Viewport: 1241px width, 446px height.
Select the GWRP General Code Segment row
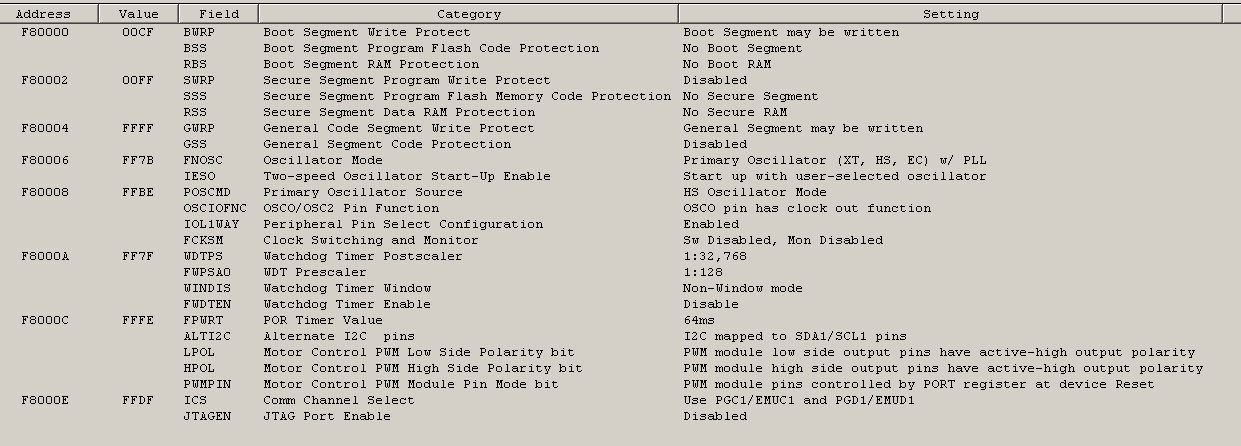point(620,128)
